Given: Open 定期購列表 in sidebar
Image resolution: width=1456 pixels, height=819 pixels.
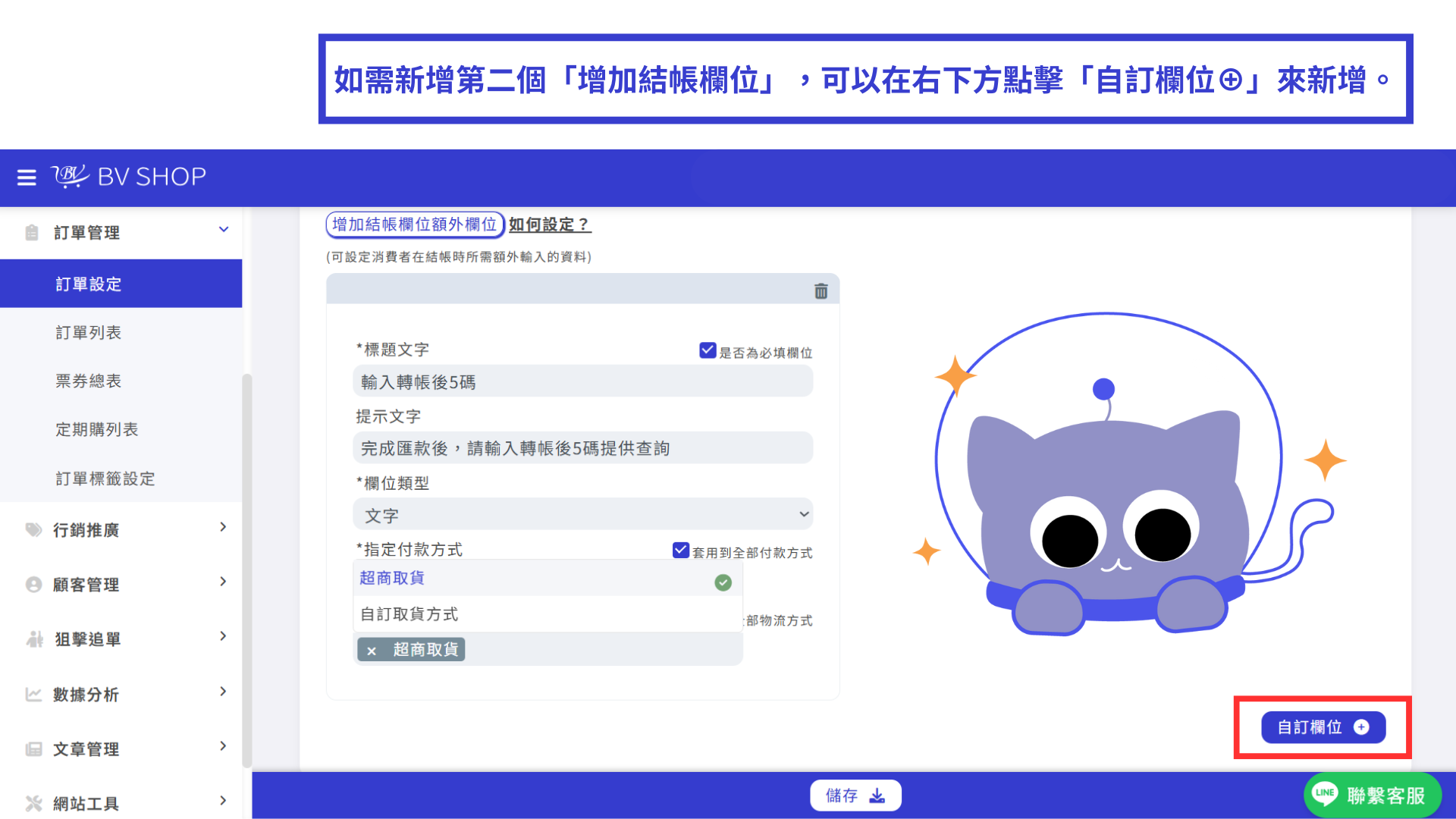Looking at the screenshot, I should click(x=96, y=430).
